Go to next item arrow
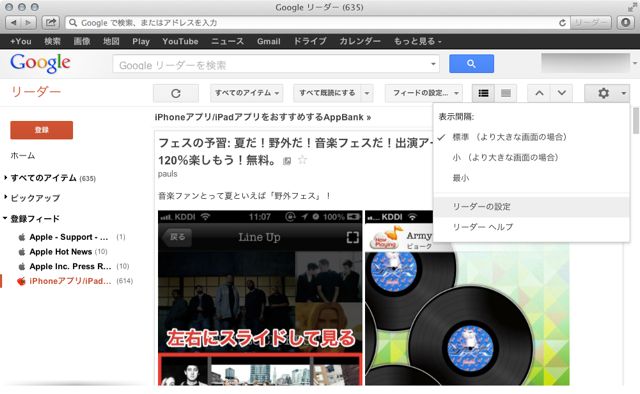640x394 pixels. pos(562,93)
